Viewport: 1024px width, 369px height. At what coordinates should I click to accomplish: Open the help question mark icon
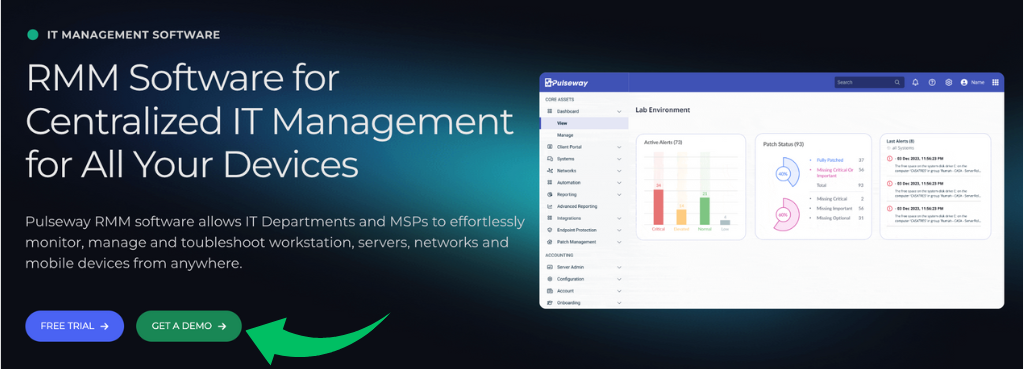pyautogui.click(x=932, y=83)
